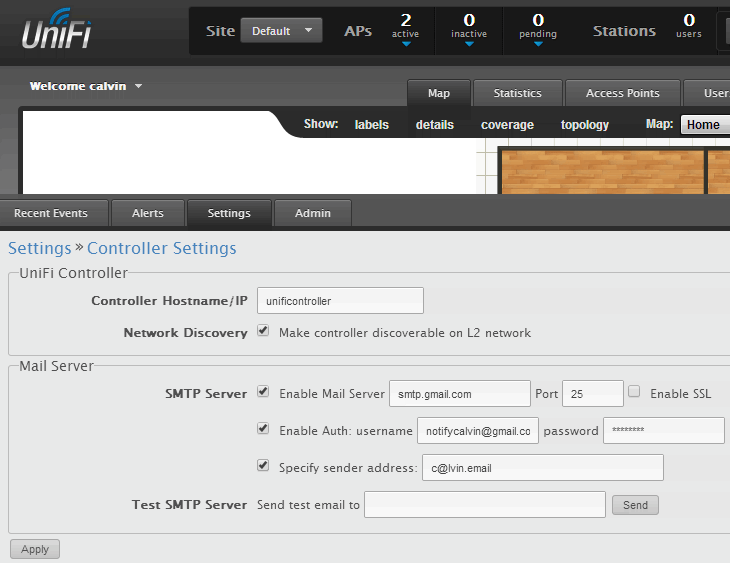Click the Make controller discoverable label

point(405,333)
